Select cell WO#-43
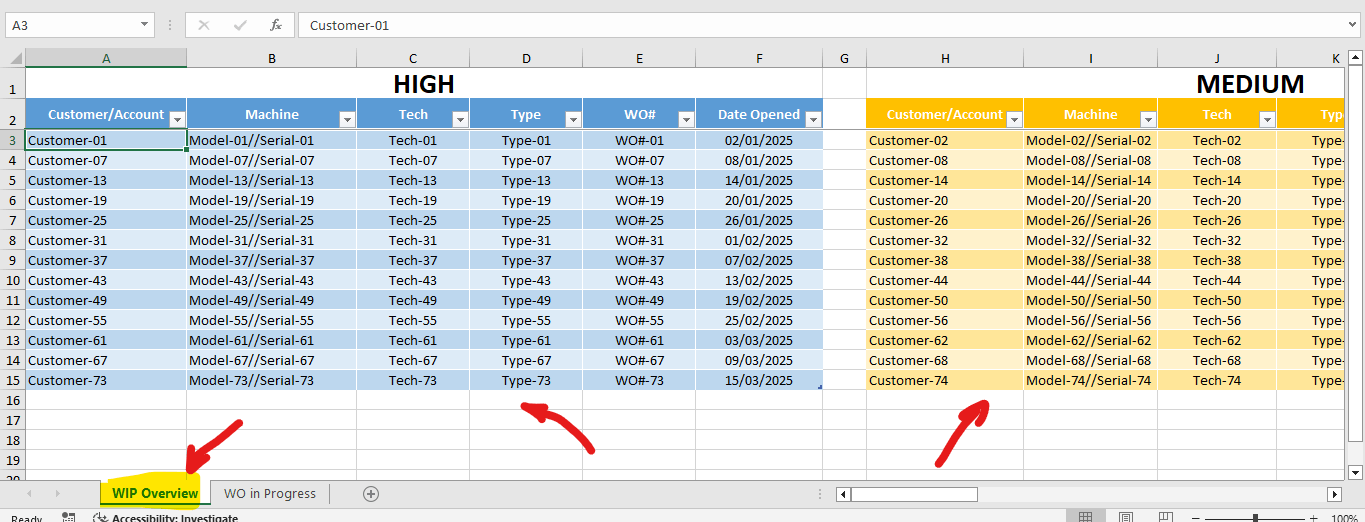 (x=639, y=280)
